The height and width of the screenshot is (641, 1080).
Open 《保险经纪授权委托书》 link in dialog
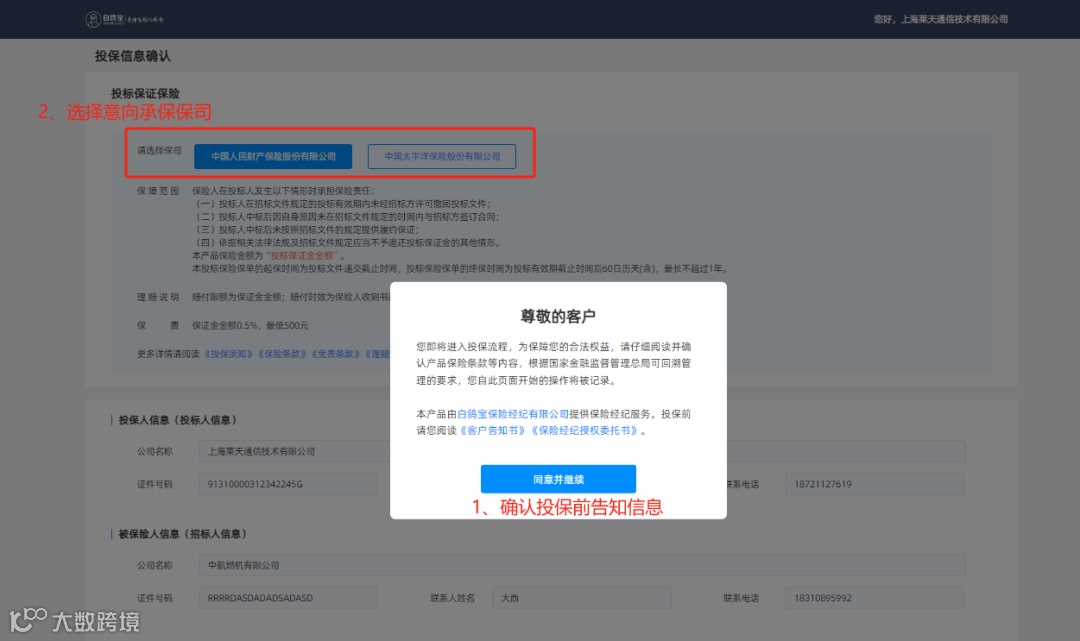(x=585, y=430)
